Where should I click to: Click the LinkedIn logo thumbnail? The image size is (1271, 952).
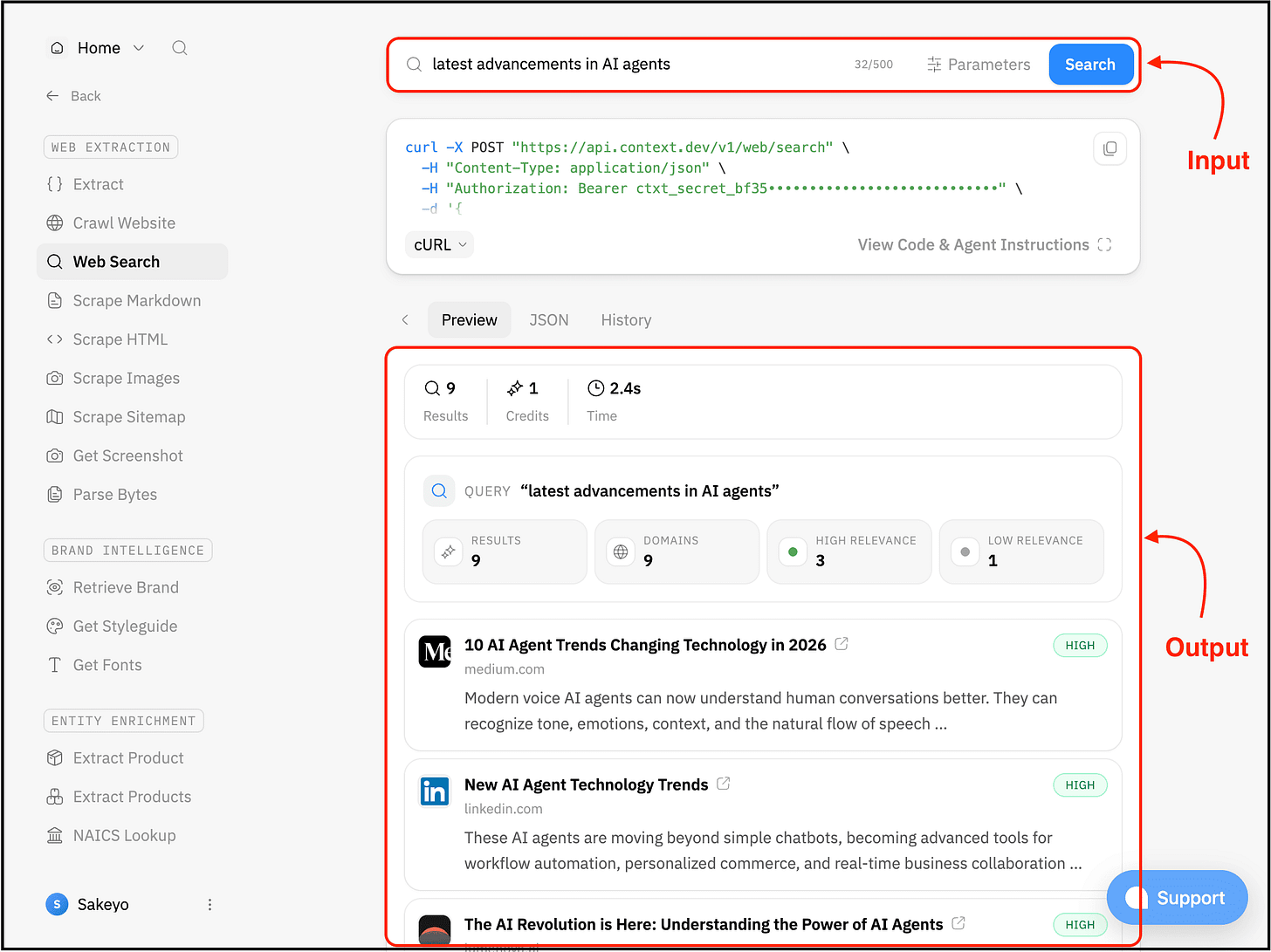point(435,791)
